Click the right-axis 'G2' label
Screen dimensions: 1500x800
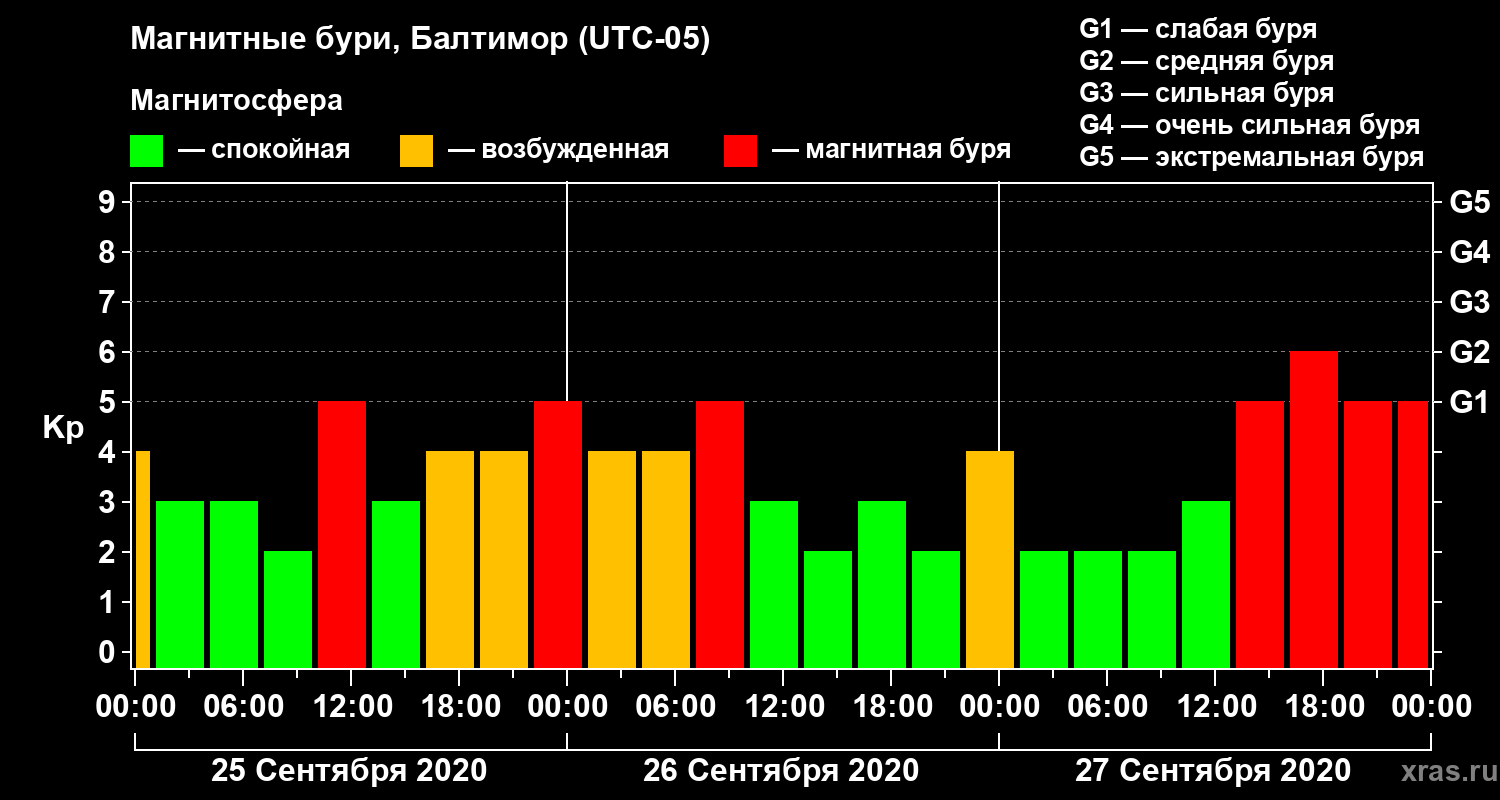pyautogui.click(x=1469, y=352)
